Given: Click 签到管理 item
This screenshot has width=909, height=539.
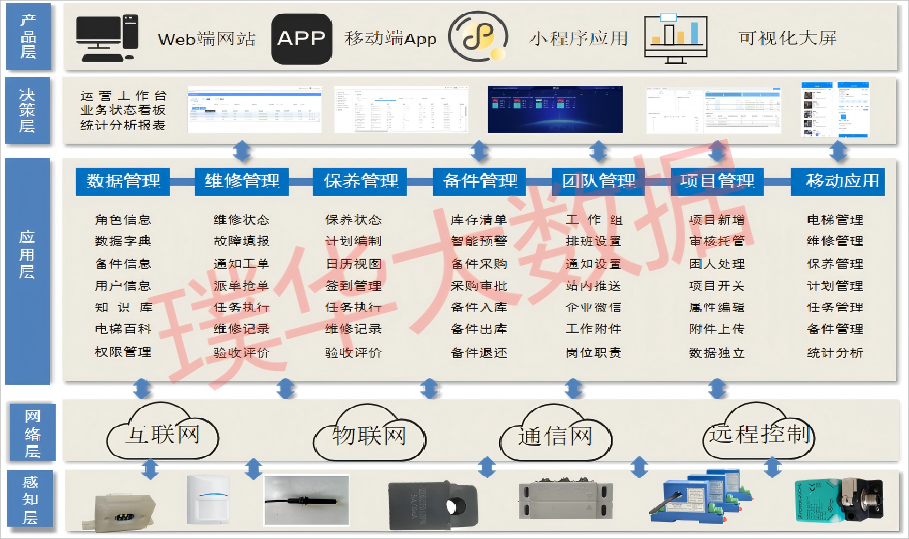Looking at the screenshot, I should coord(354,286).
